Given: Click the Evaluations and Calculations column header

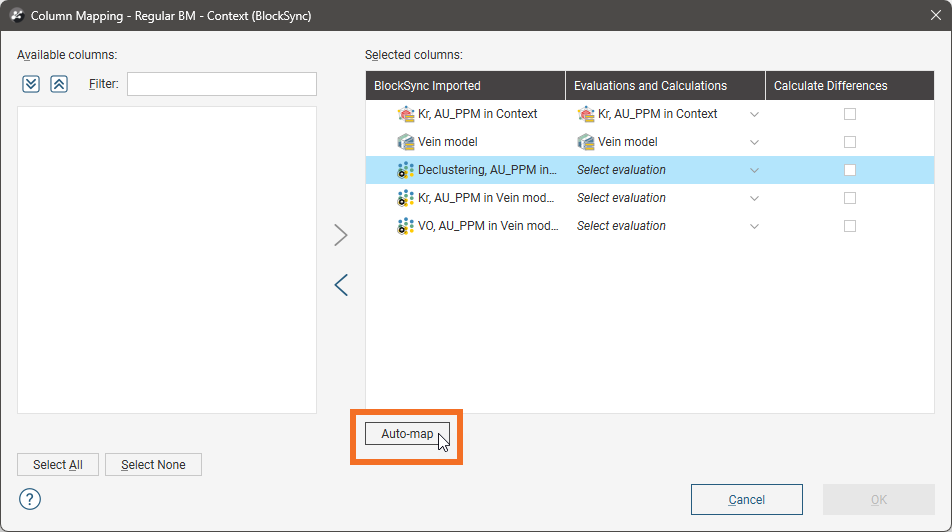Looking at the screenshot, I should coord(665,86).
